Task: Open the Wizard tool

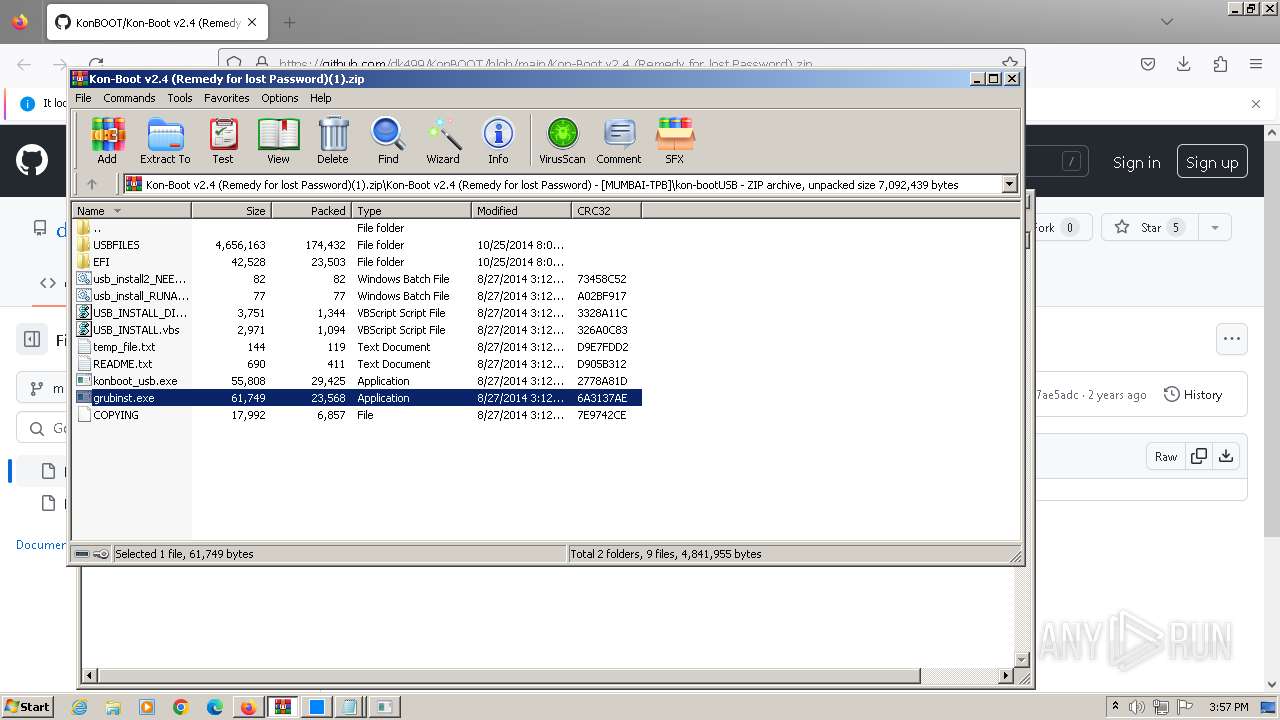Action: 443,140
